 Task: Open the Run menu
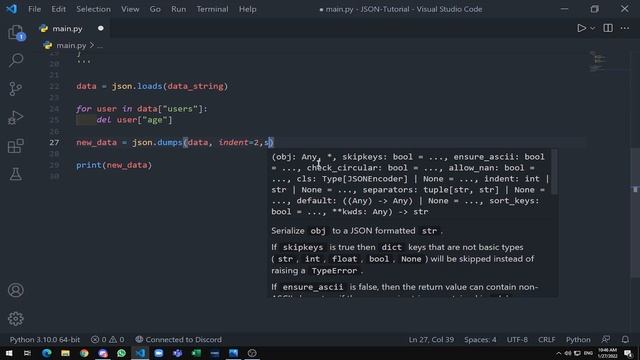pos(178,9)
